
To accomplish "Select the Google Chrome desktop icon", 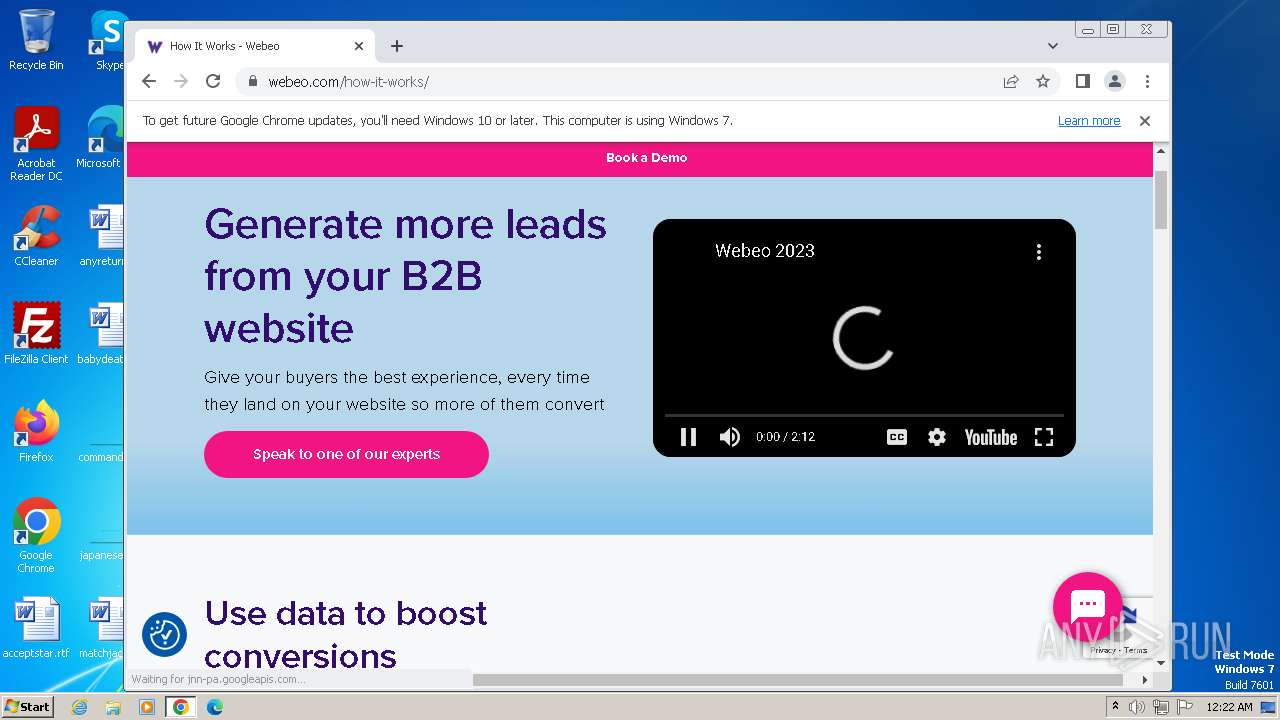I will point(36,536).
